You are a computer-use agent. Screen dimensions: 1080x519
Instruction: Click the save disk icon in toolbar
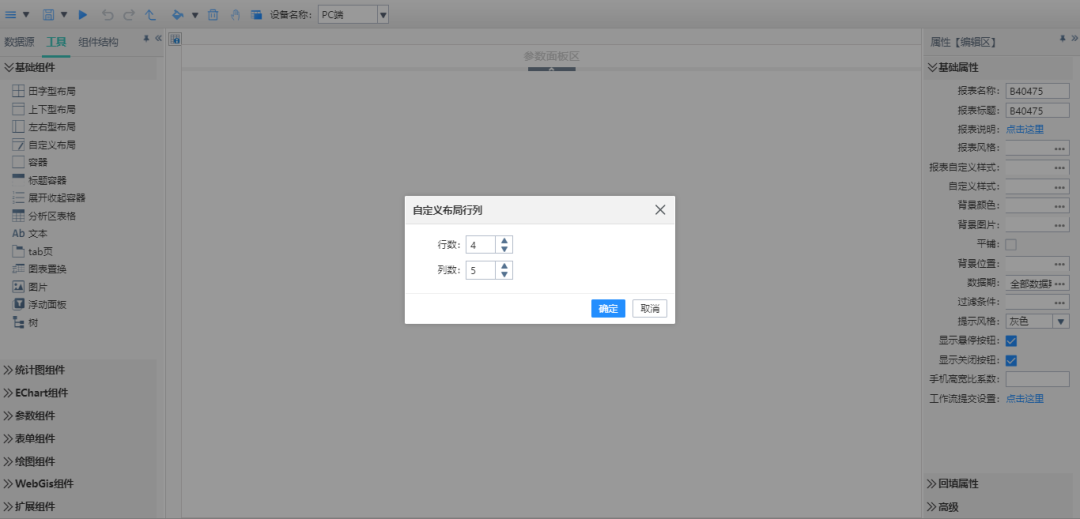pyautogui.click(x=48, y=15)
